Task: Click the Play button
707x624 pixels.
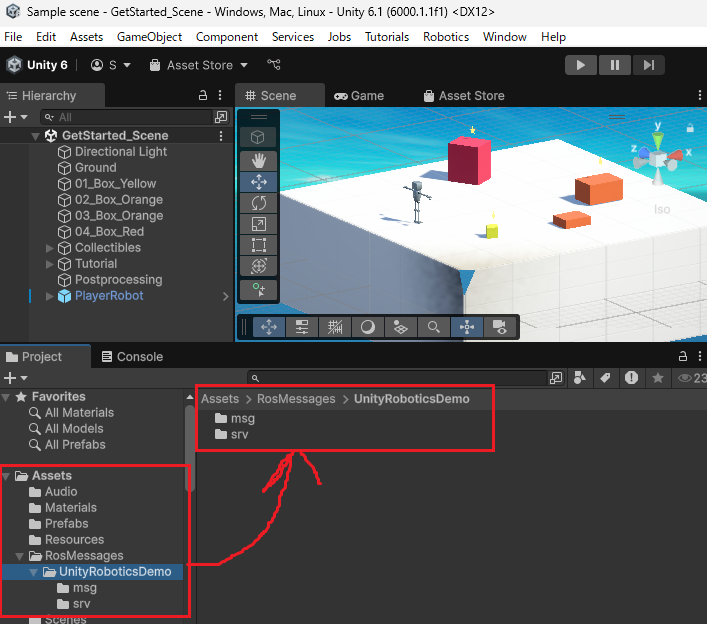Action: 581,65
